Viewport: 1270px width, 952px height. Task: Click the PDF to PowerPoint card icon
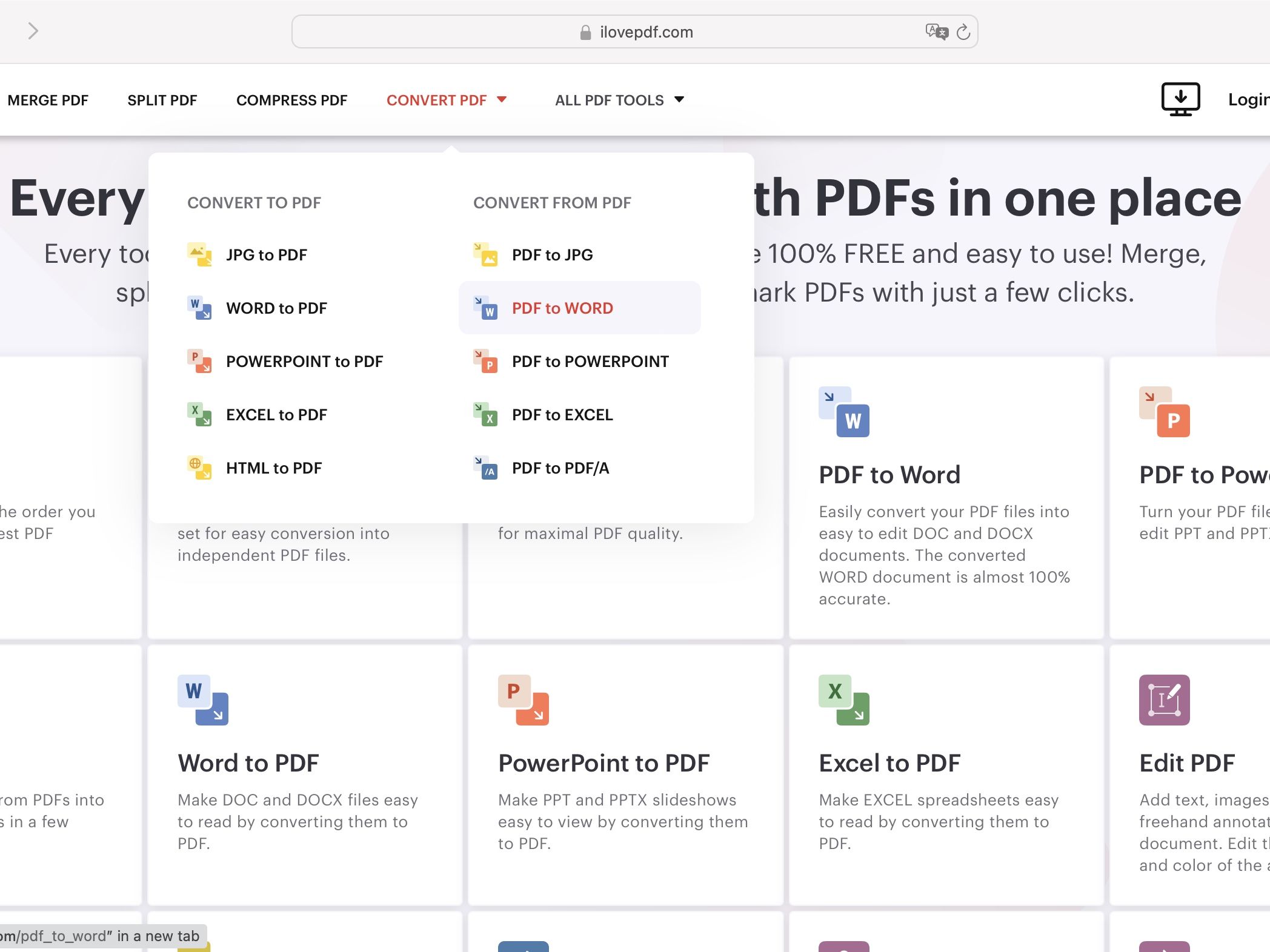1163,412
